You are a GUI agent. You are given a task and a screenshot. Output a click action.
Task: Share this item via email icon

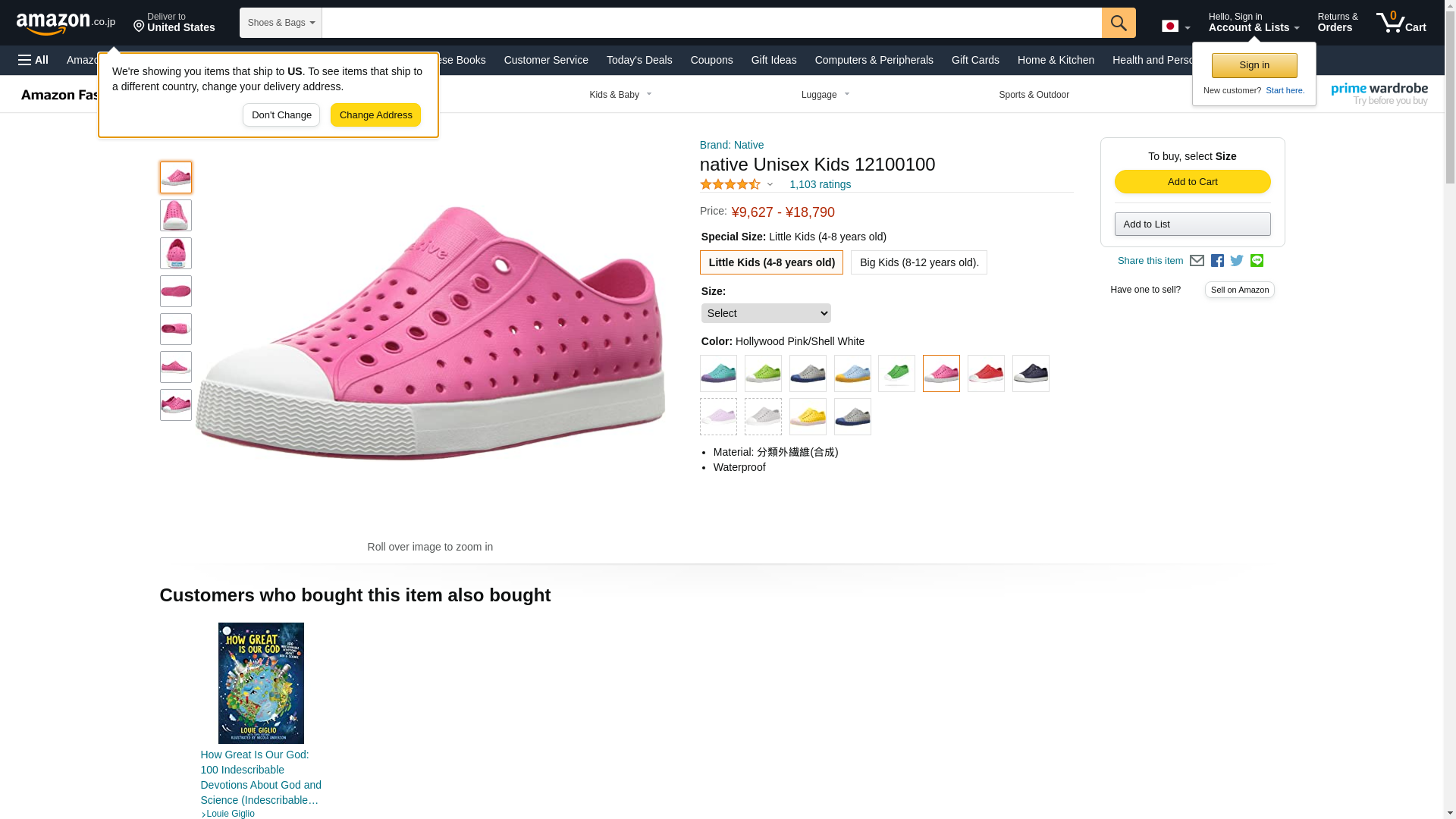click(1197, 261)
